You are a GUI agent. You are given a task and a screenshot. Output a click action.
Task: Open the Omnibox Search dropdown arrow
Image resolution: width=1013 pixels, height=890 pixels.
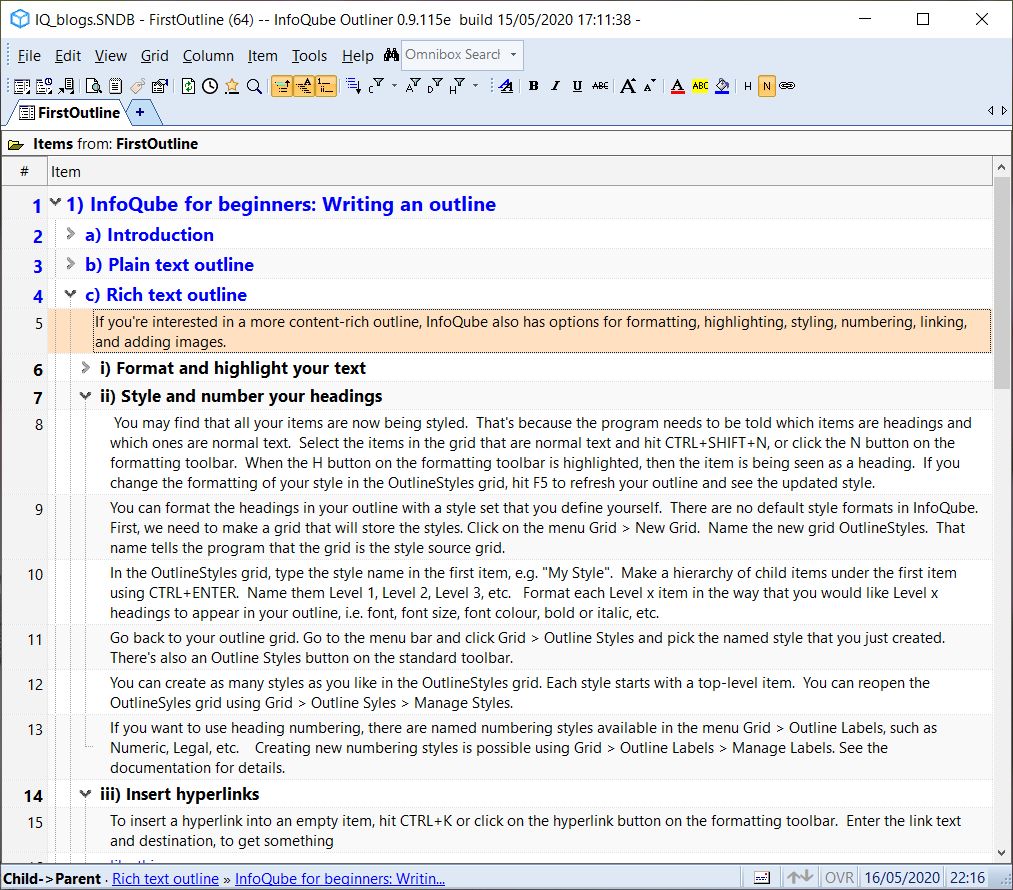pos(514,55)
